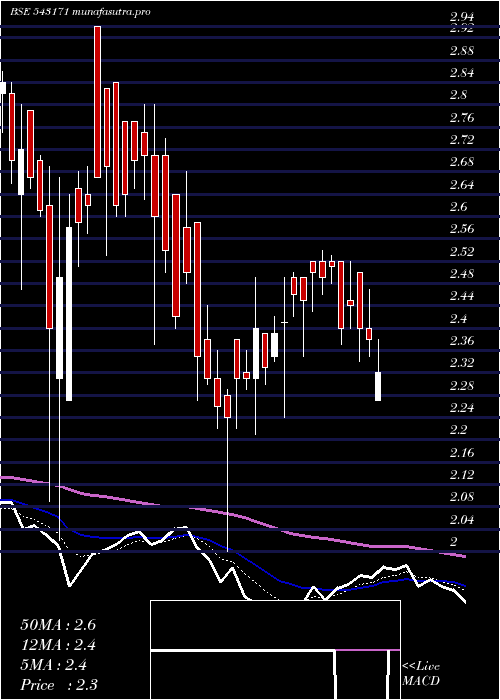Click the 2.4 price axis label
The height and width of the screenshot is (700, 500).
pyautogui.click(x=458, y=319)
